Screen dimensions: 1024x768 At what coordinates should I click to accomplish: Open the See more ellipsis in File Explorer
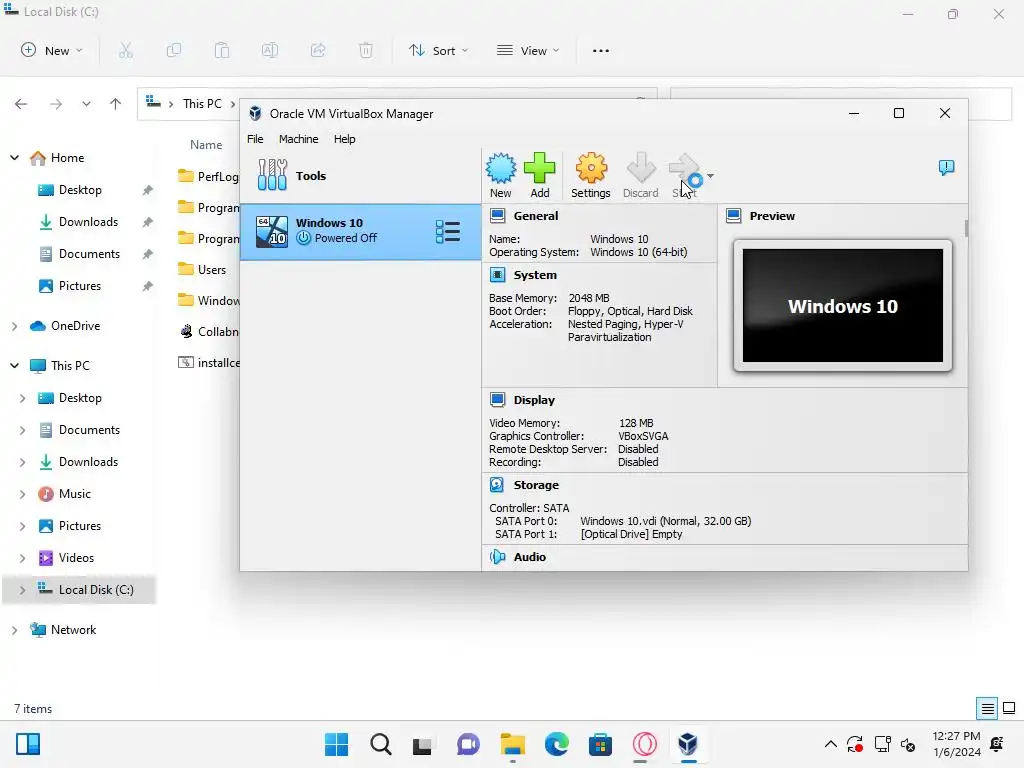pos(601,50)
